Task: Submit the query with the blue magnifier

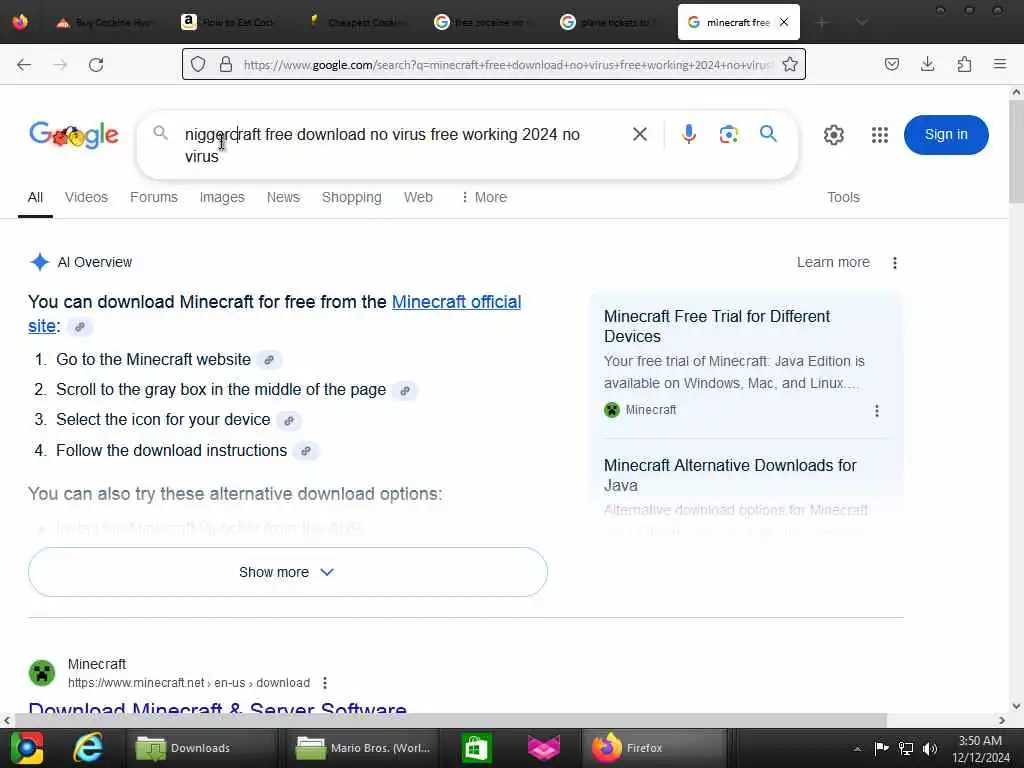Action: click(769, 134)
